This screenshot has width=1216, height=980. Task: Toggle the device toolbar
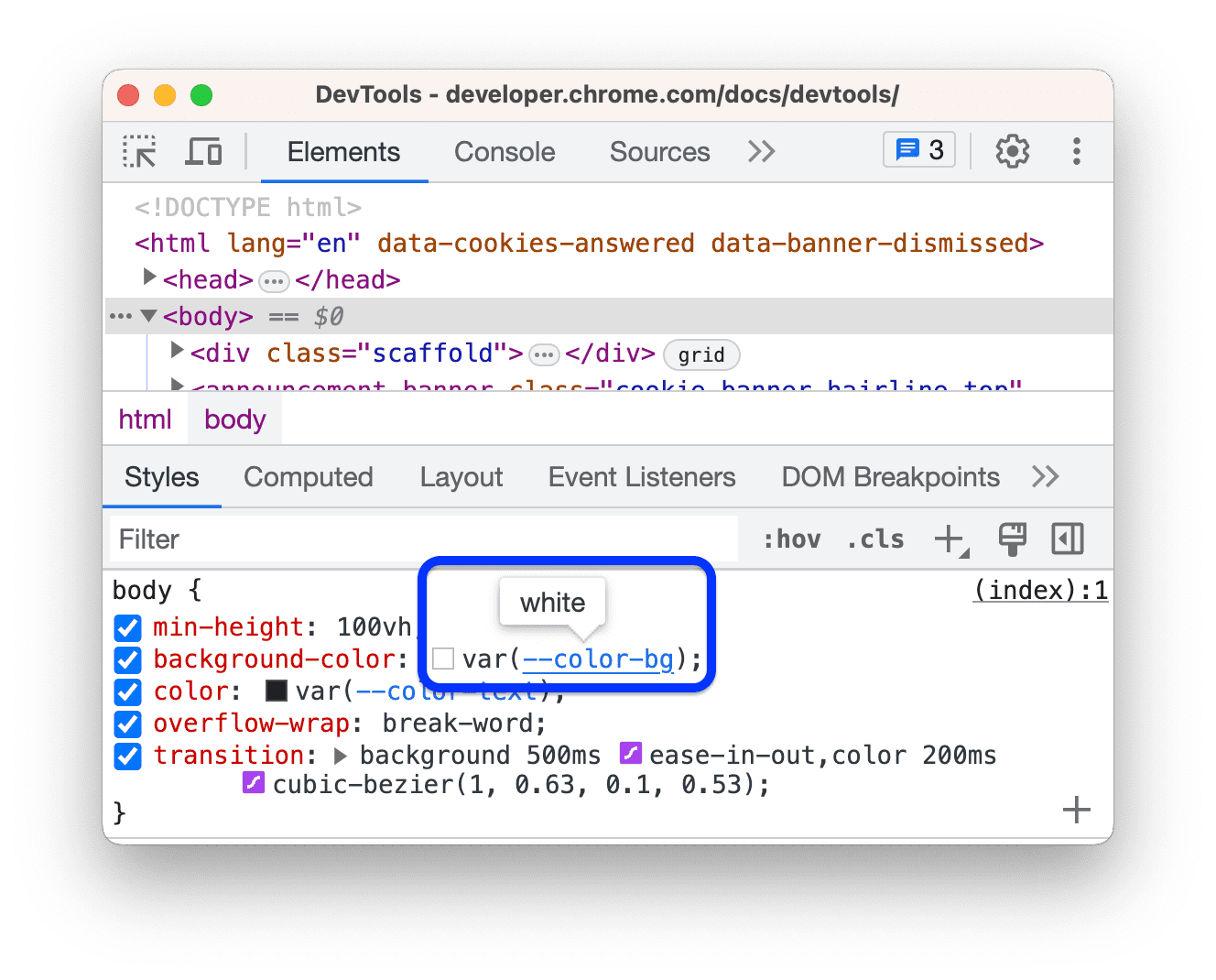[x=203, y=151]
